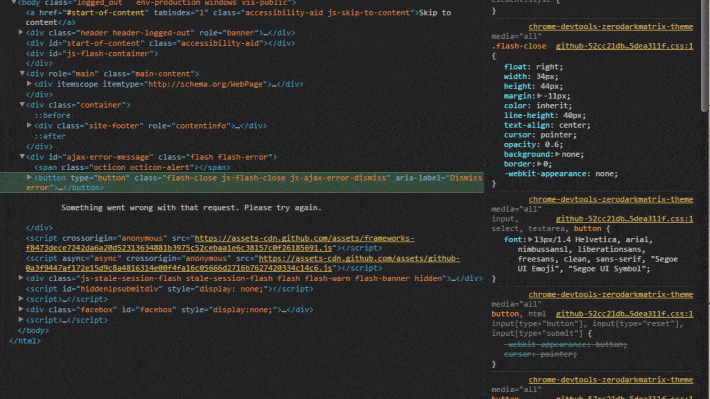Expand the facebox div node
This screenshot has width=710, height=399.
point(21,309)
